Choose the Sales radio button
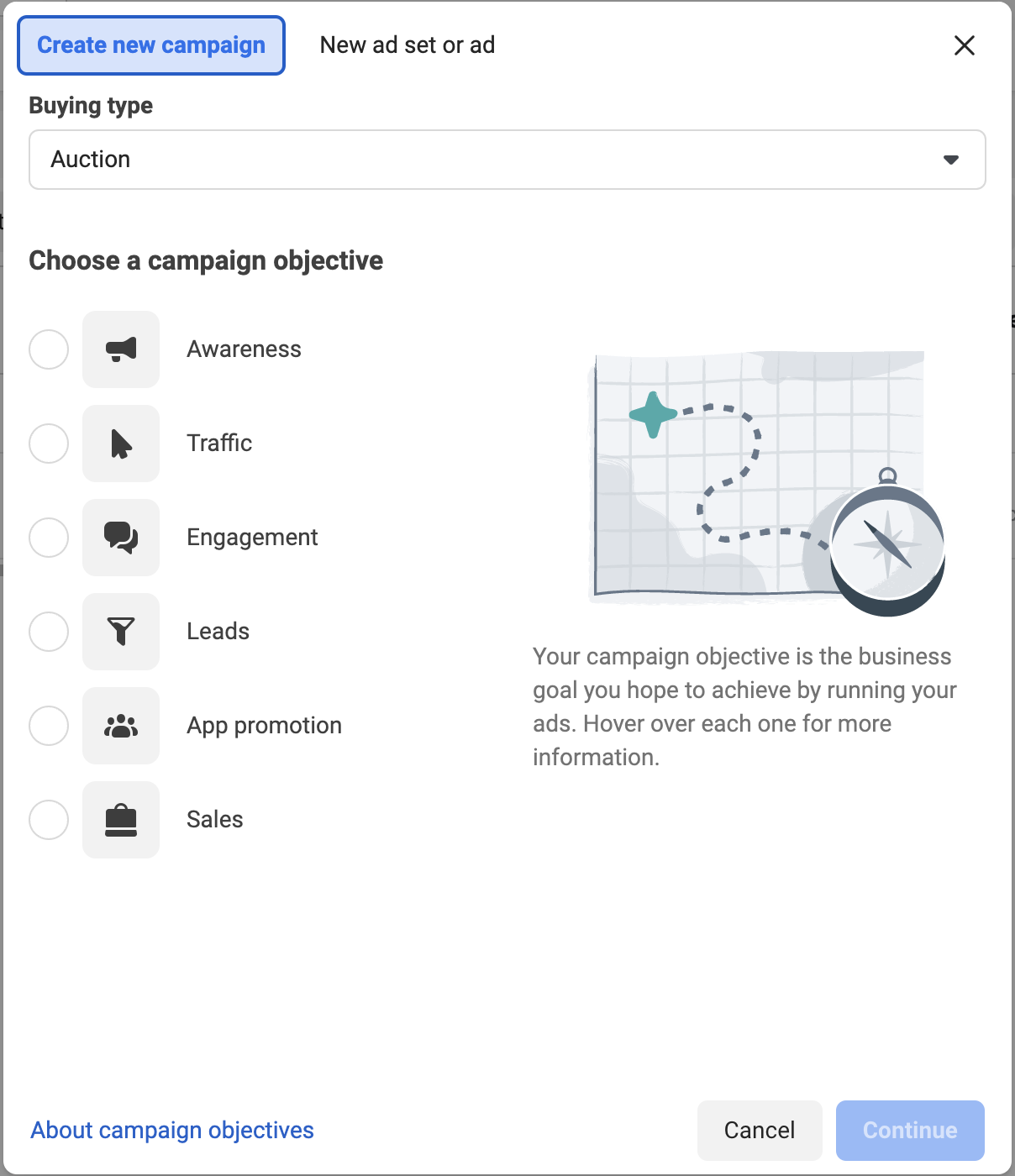 [49, 820]
